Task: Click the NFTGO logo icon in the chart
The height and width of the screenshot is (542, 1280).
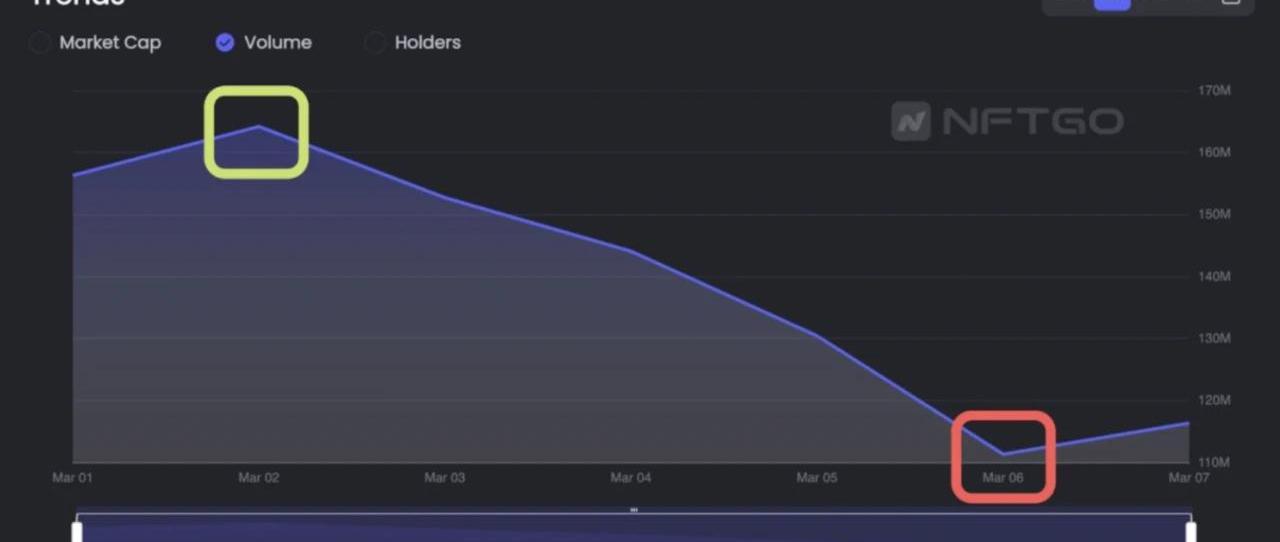Action: pyautogui.click(x=910, y=122)
